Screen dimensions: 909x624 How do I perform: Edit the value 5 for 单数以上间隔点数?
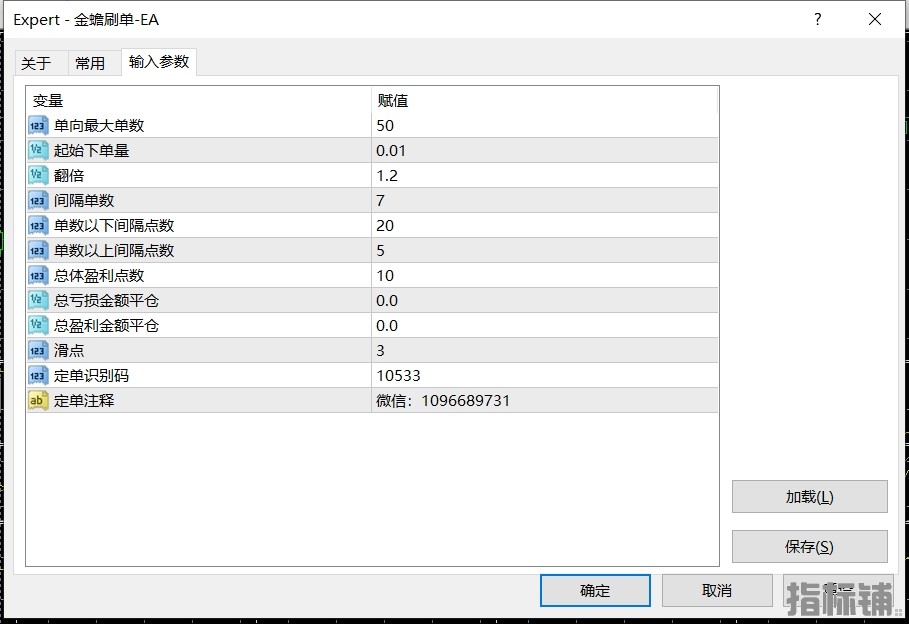coord(544,250)
